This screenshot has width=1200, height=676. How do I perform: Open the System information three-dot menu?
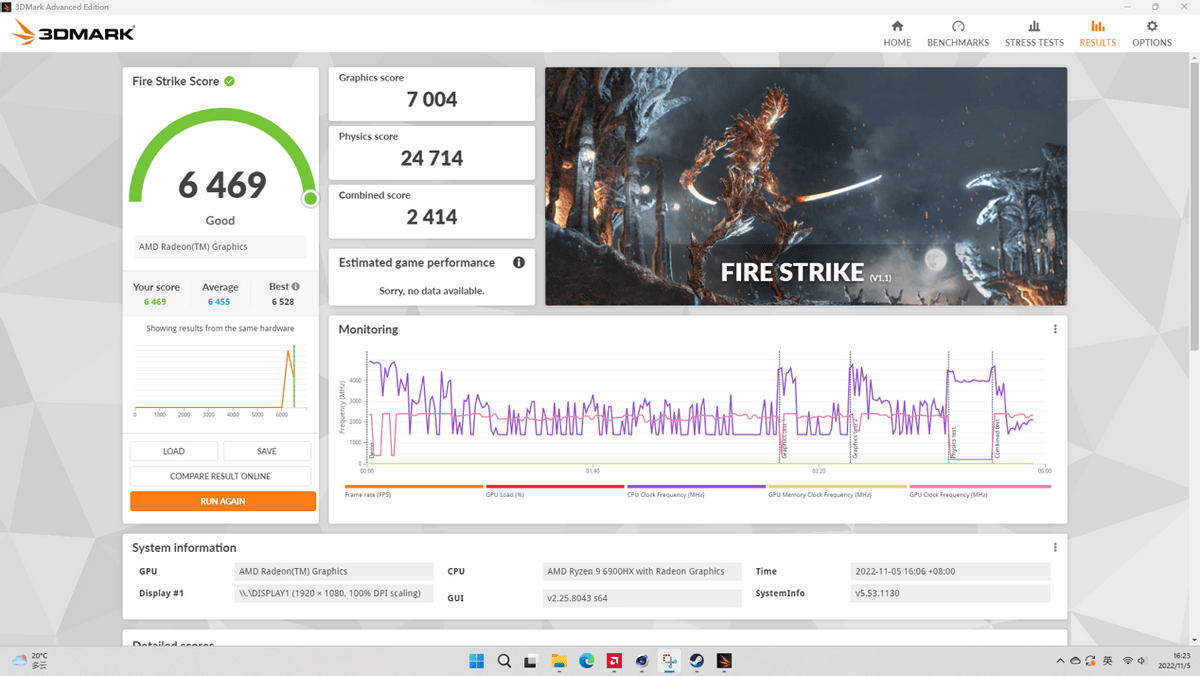1055,547
